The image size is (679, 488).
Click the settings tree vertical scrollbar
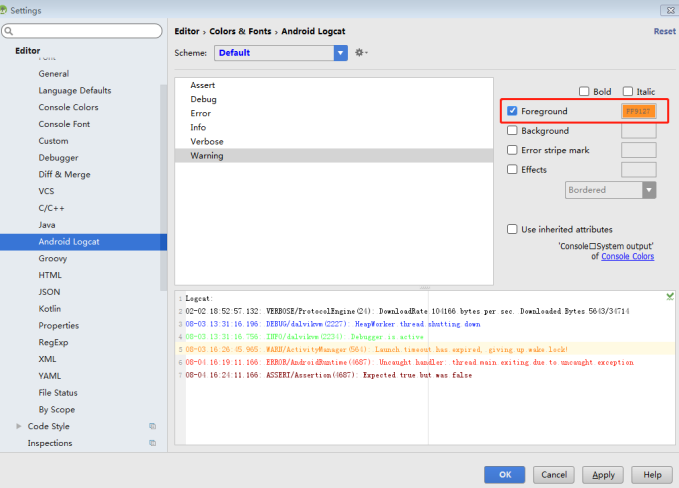click(x=163, y=187)
